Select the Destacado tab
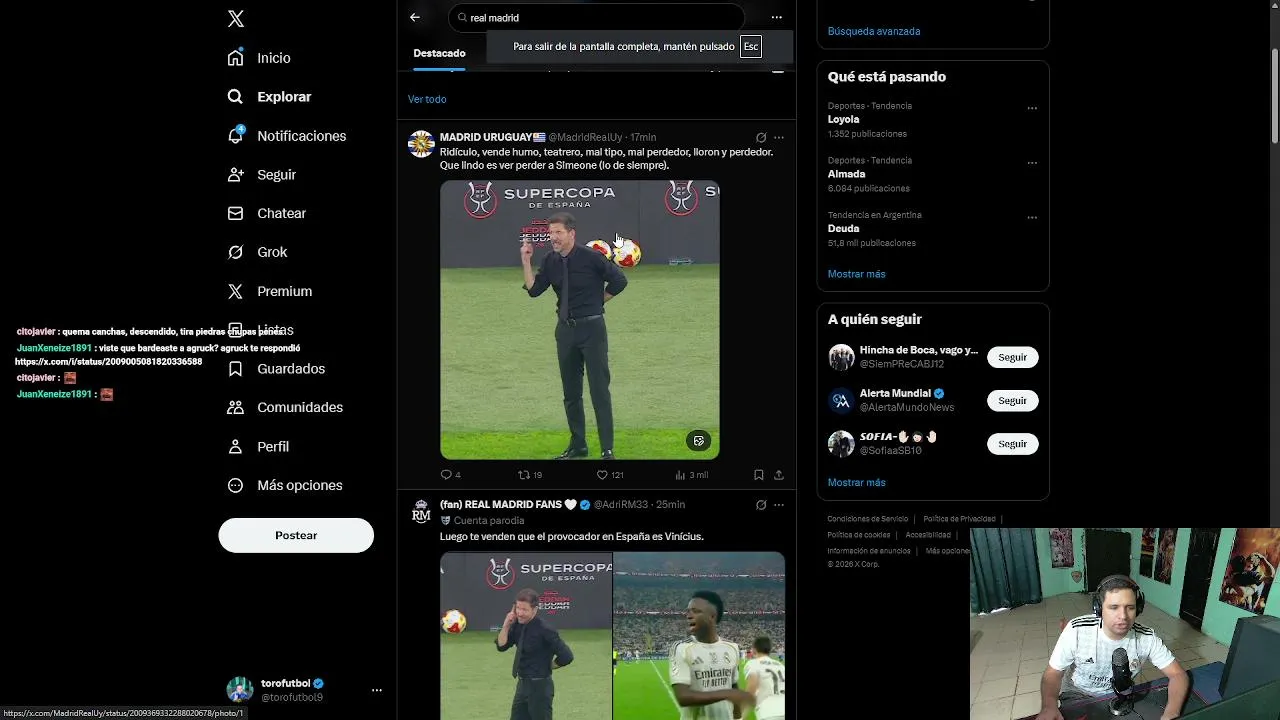The image size is (1280, 720). [x=439, y=53]
